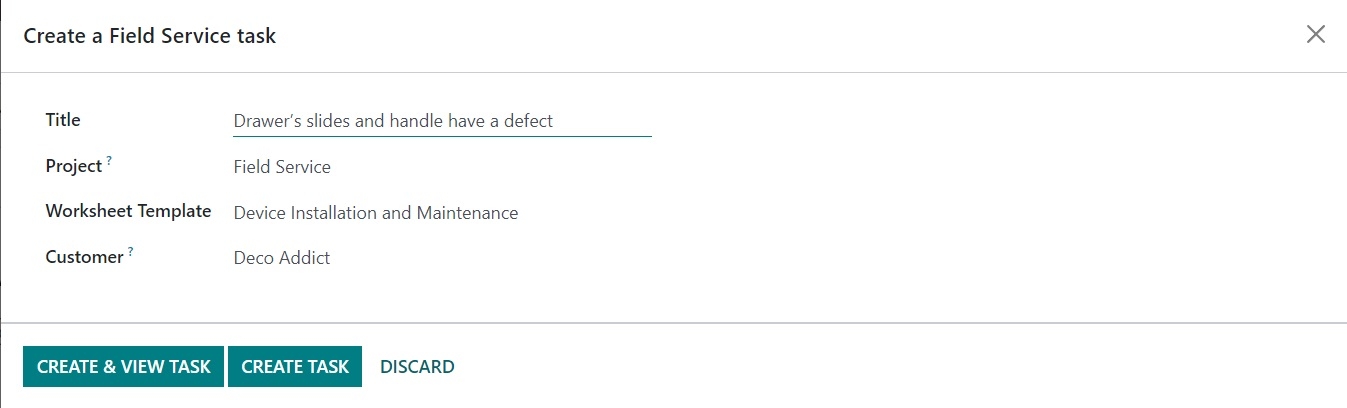The height and width of the screenshot is (408, 1347).
Task: Place cursor after the word 'defect' in Title
Action: [x=555, y=121]
